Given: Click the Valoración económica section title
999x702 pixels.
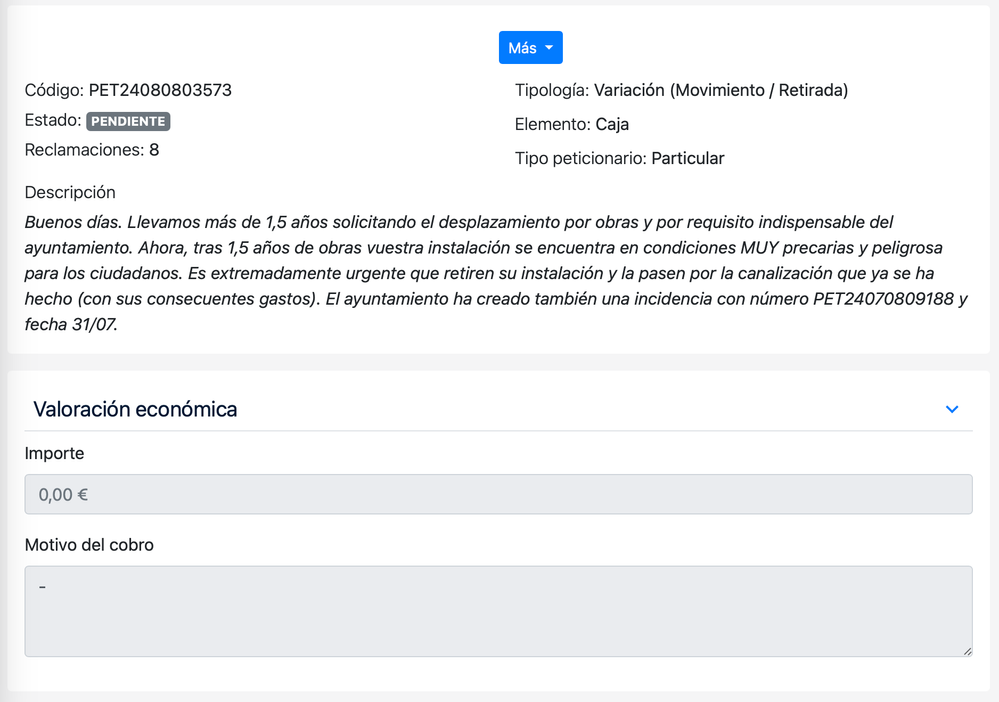Looking at the screenshot, I should pyautogui.click(x=135, y=409).
